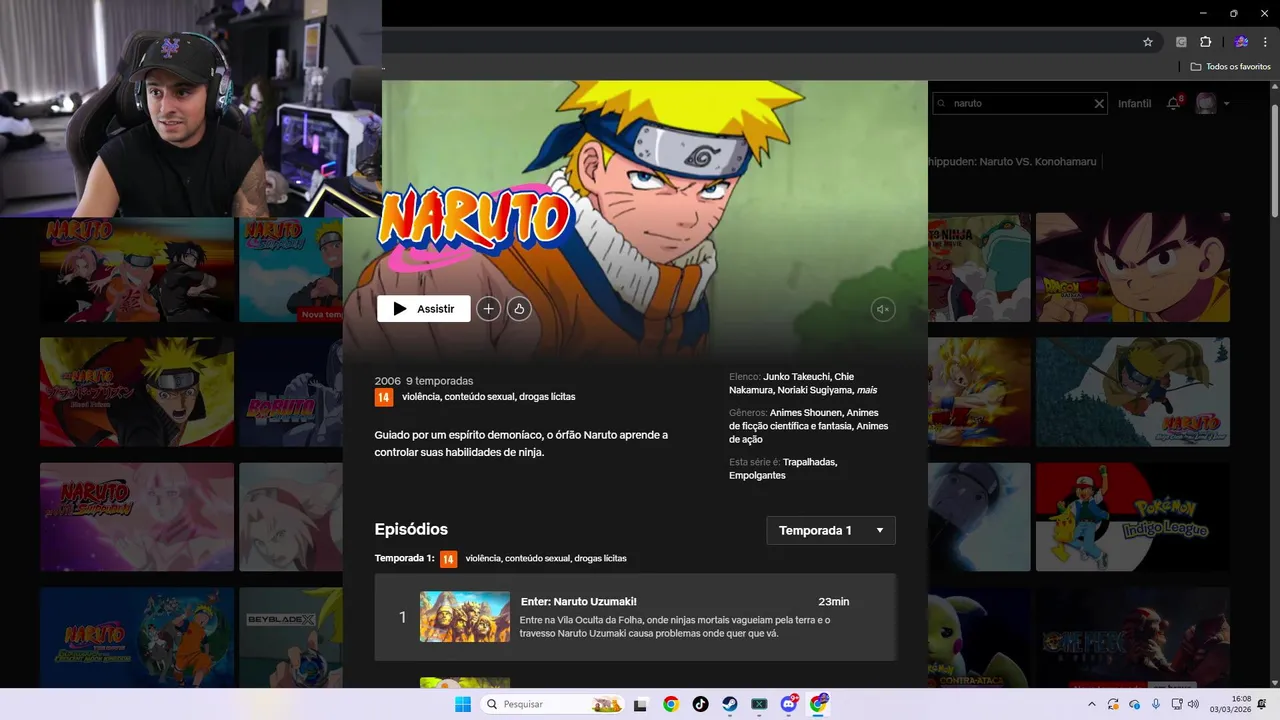Image resolution: width=1280 pixels, height=720 pixels.
Task: Open the Chrome three-dot menu
Action: pyautogui.click(x=1265, y=42)
